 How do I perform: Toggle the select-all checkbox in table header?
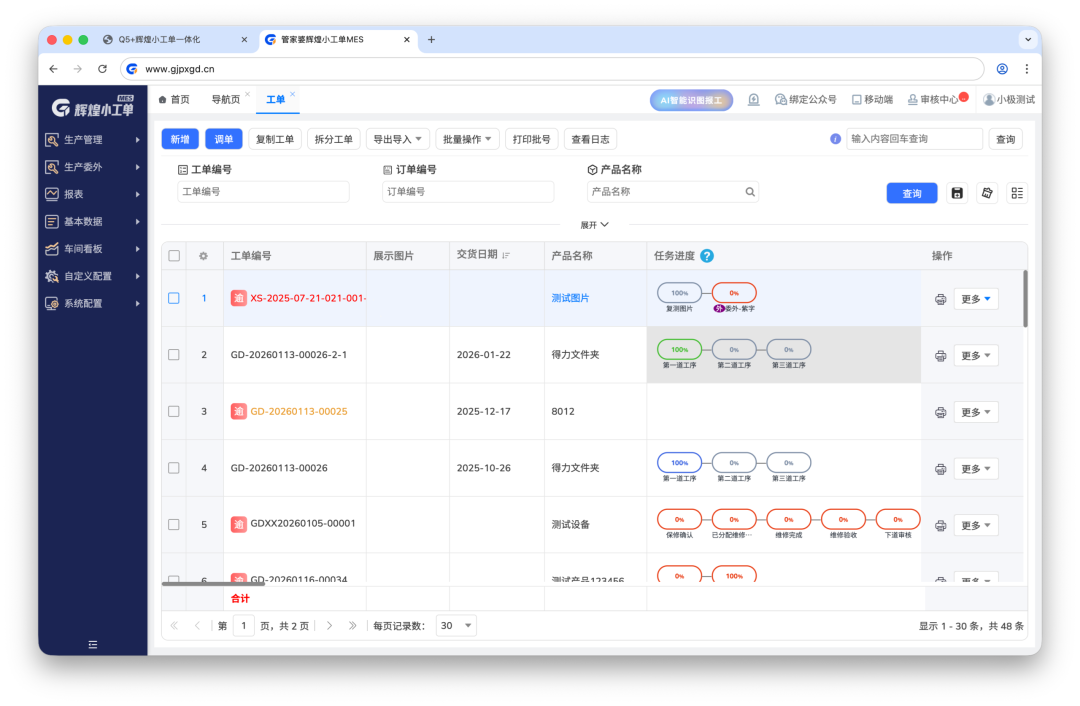click(174, 256)
